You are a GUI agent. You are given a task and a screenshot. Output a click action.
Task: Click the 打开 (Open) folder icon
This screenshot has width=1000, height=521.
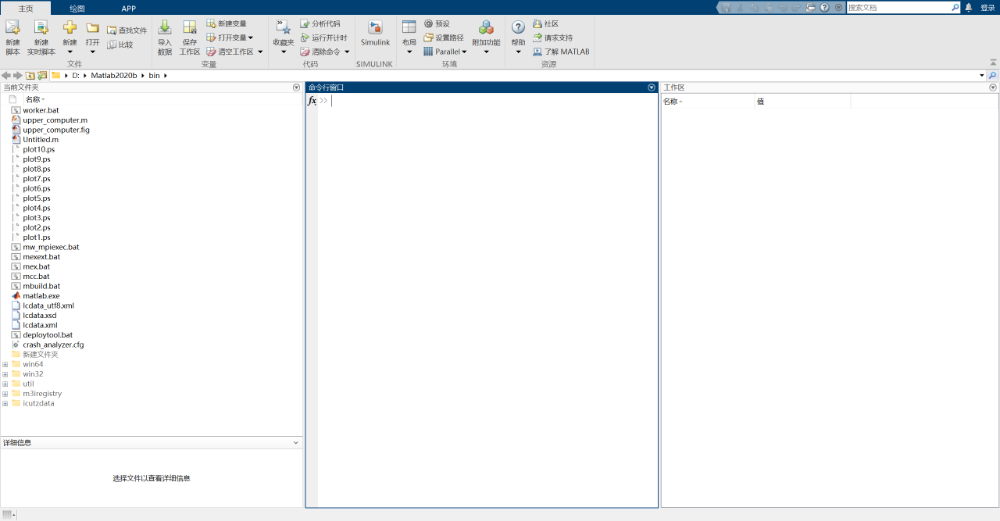click(x=92, y=28)
